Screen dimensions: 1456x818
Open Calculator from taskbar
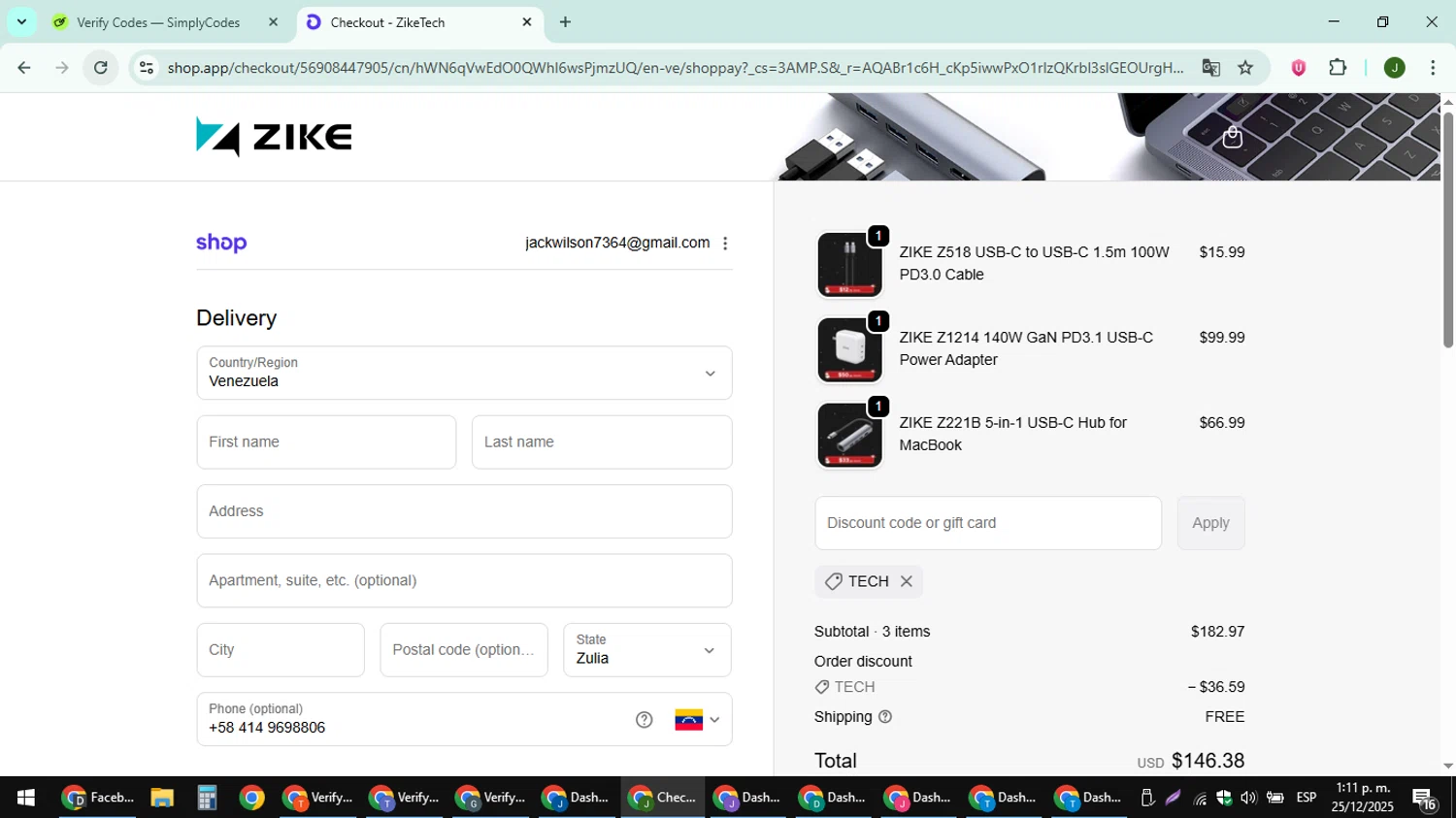(x=207, y=798)
